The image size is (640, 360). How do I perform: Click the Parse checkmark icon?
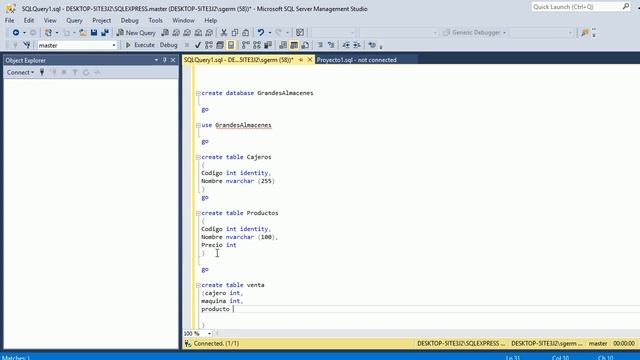(x=198, y=45)
